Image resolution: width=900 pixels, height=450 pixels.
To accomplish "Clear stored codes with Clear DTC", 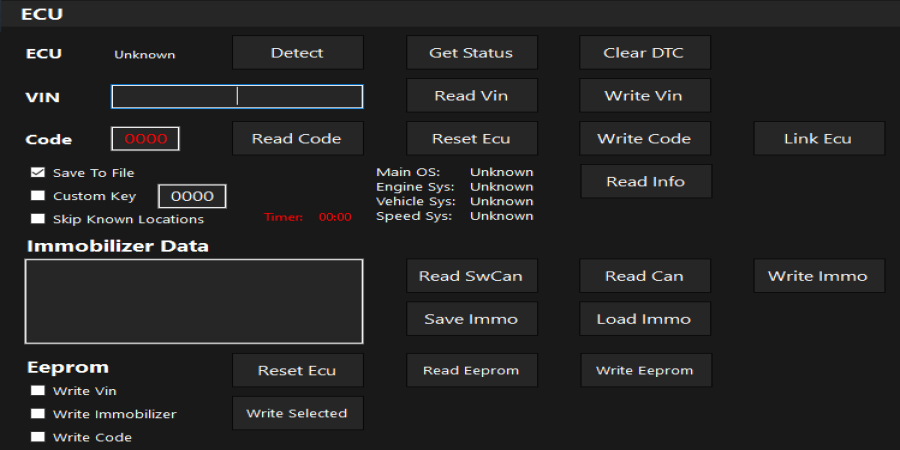I will click(645, 53).
